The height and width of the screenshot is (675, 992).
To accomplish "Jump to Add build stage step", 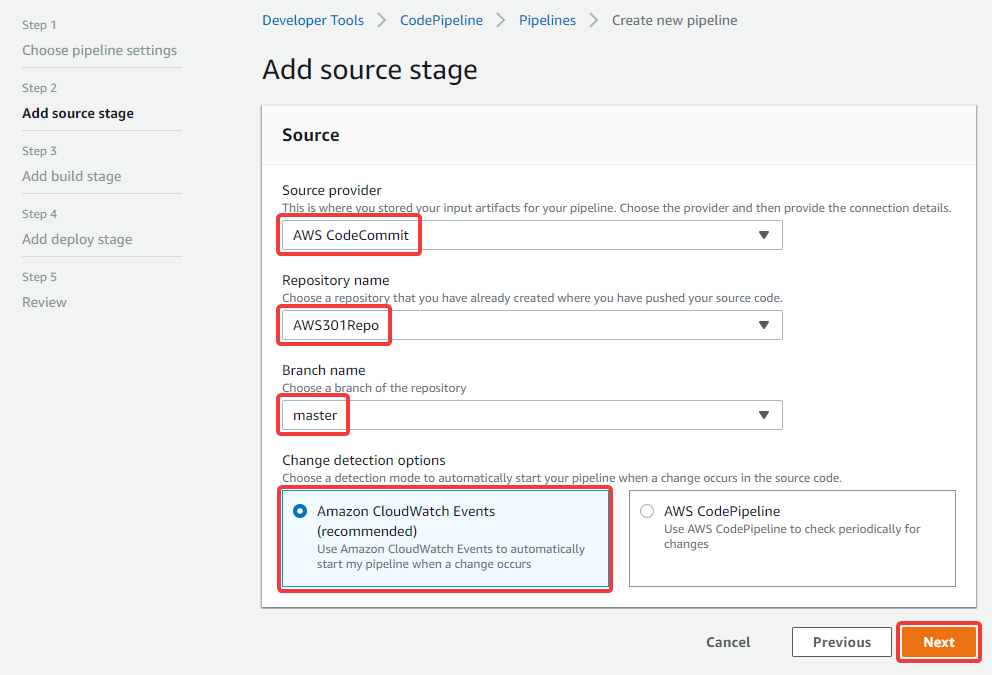I will point(71,176).
